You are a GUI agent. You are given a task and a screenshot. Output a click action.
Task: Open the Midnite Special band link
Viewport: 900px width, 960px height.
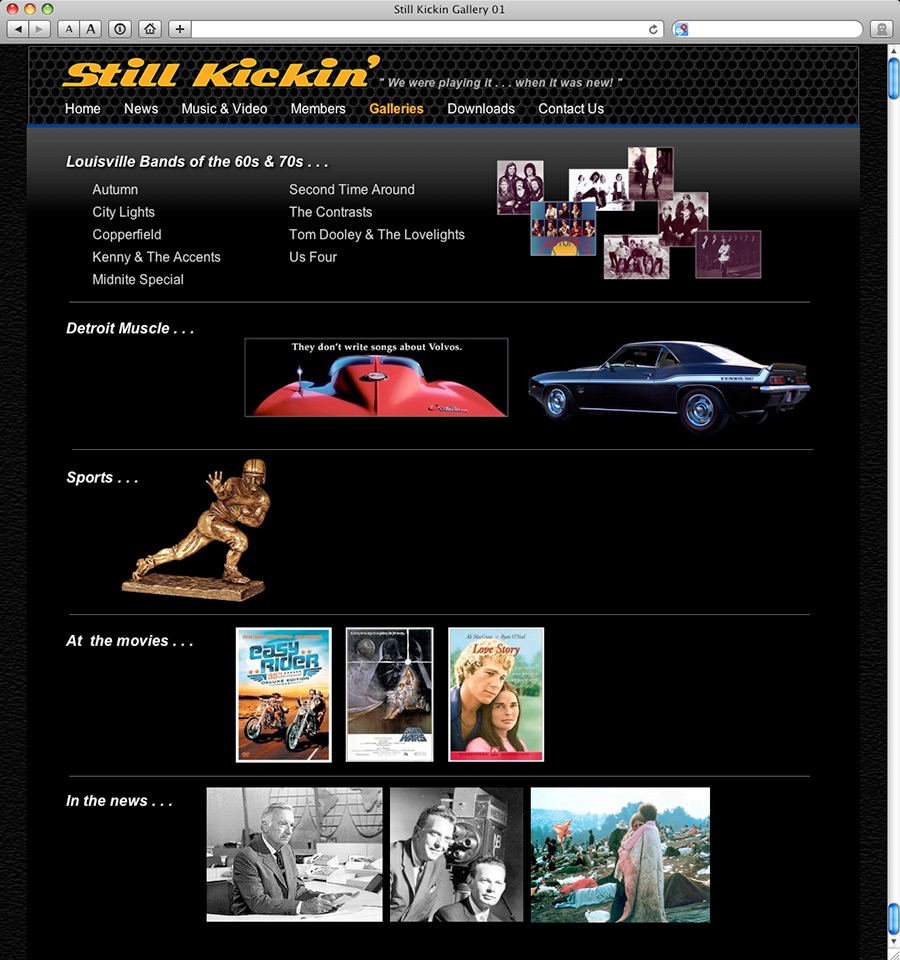[138, 280]
